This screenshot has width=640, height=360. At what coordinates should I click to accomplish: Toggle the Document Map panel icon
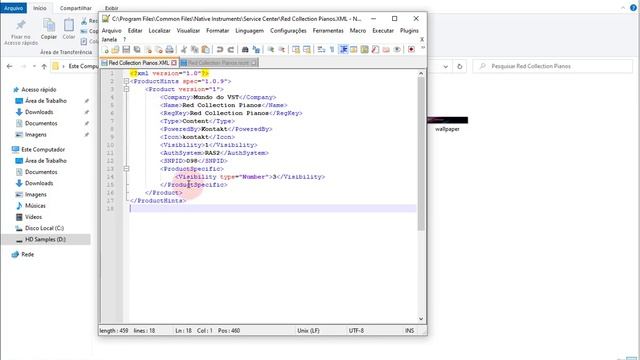[x=364, y=50]
